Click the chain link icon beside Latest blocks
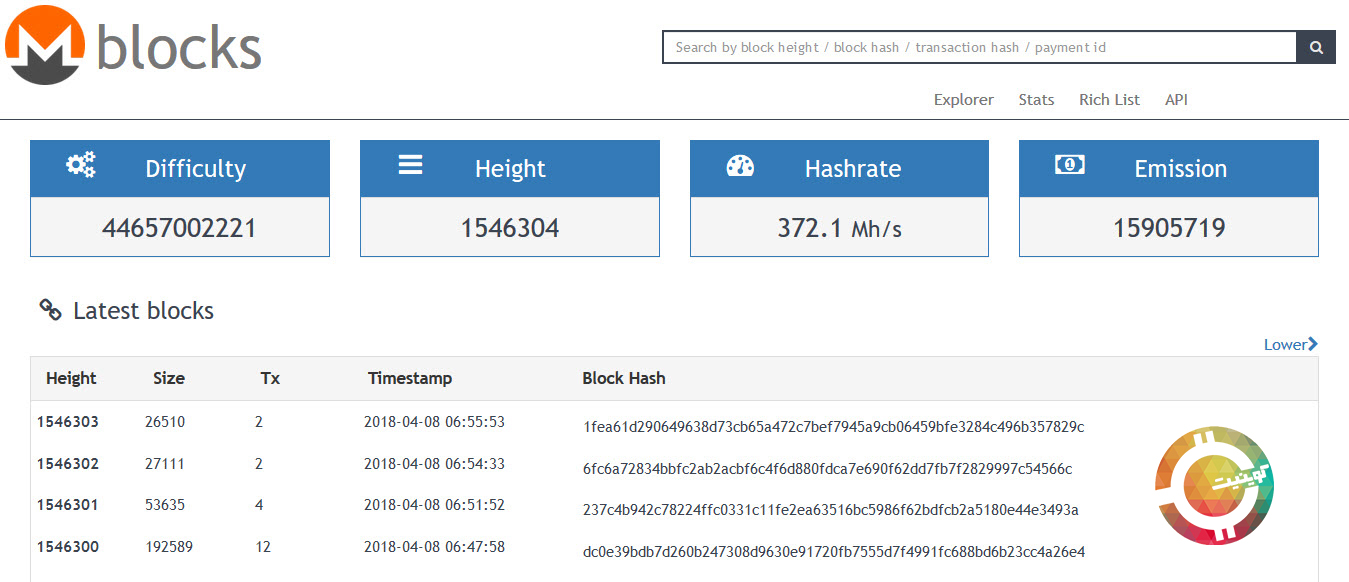 [50, 310]
